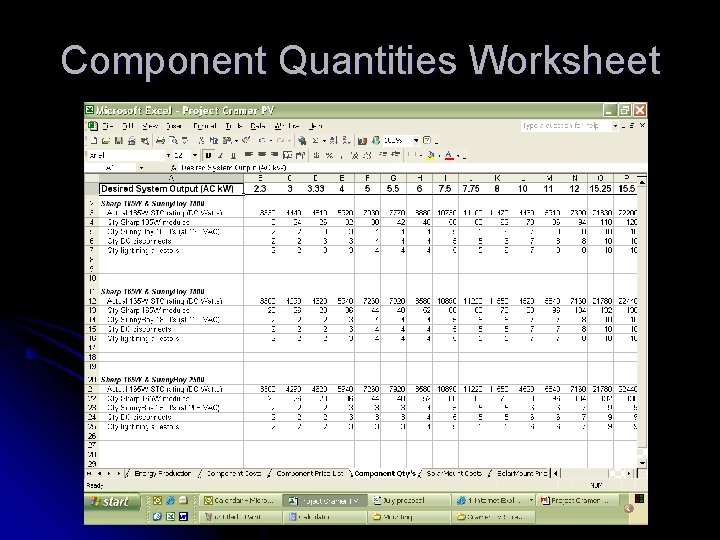Click Increase Indent icon

395,155
